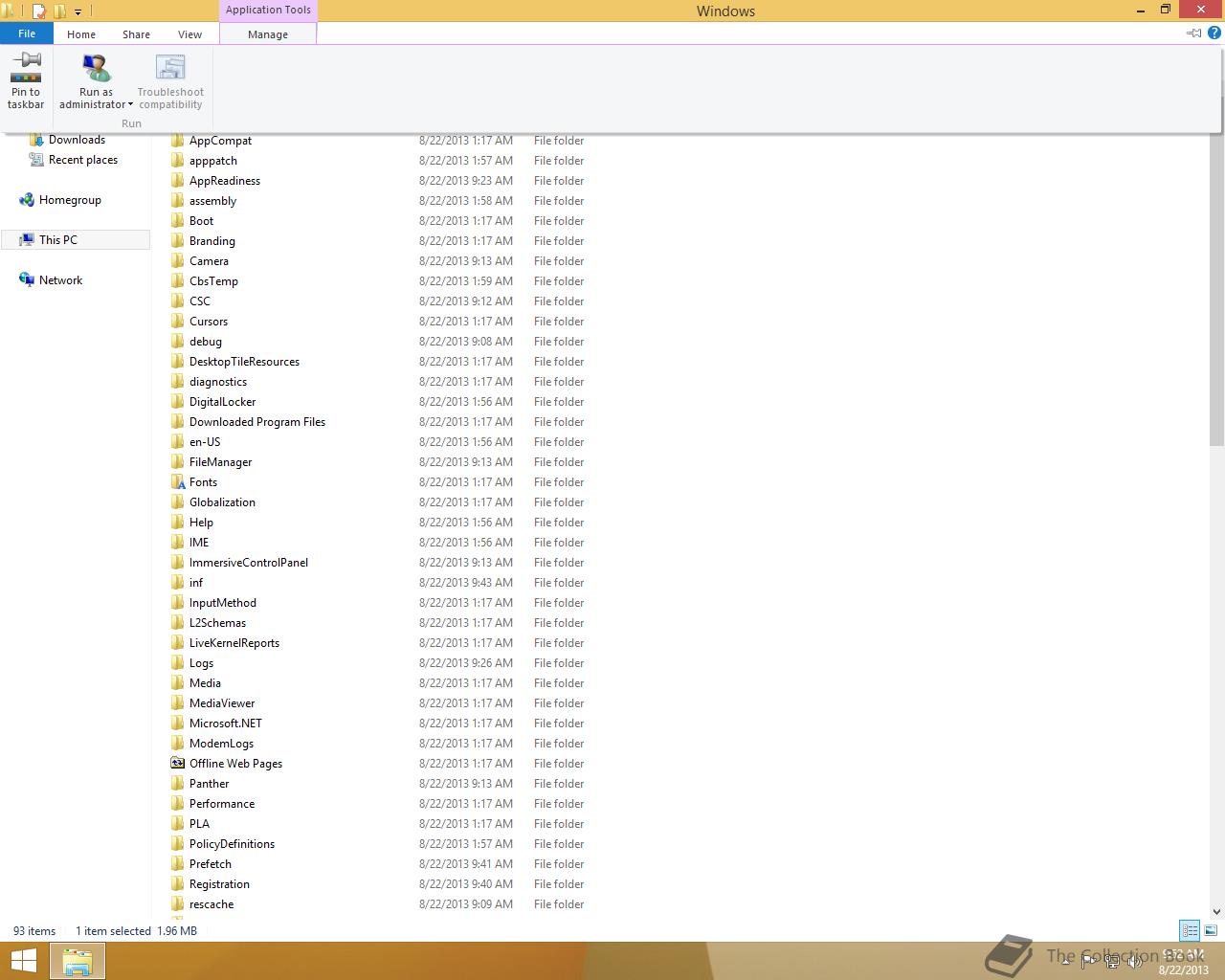Select the LiveKernelReports folder name
The image size is (1225, 980).
click(234, 643)
